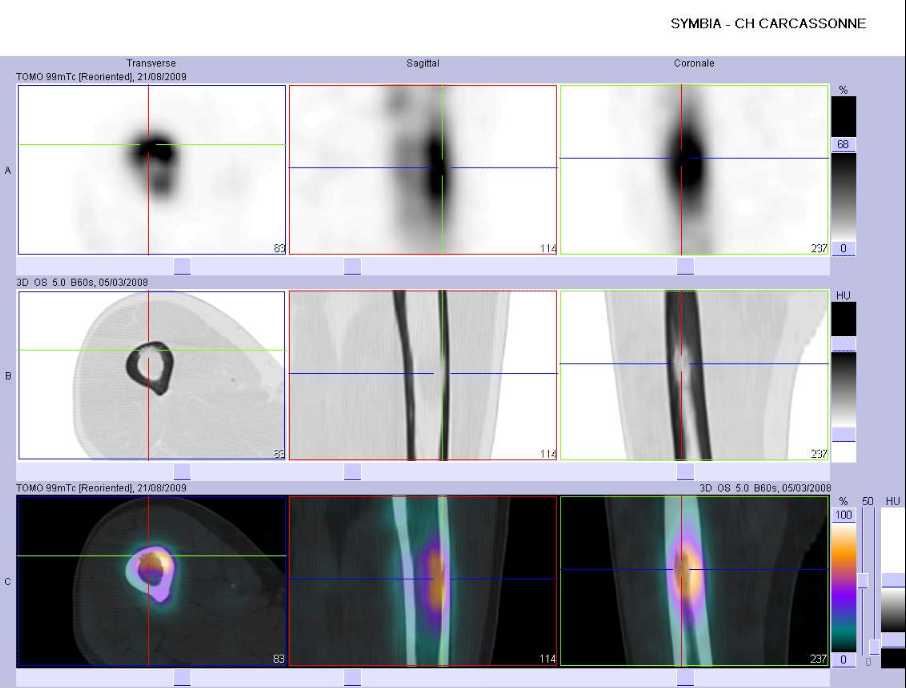Select the row B sagittal CT view
The height and width of the screenshot is (688, 906).
click(423, 375)
